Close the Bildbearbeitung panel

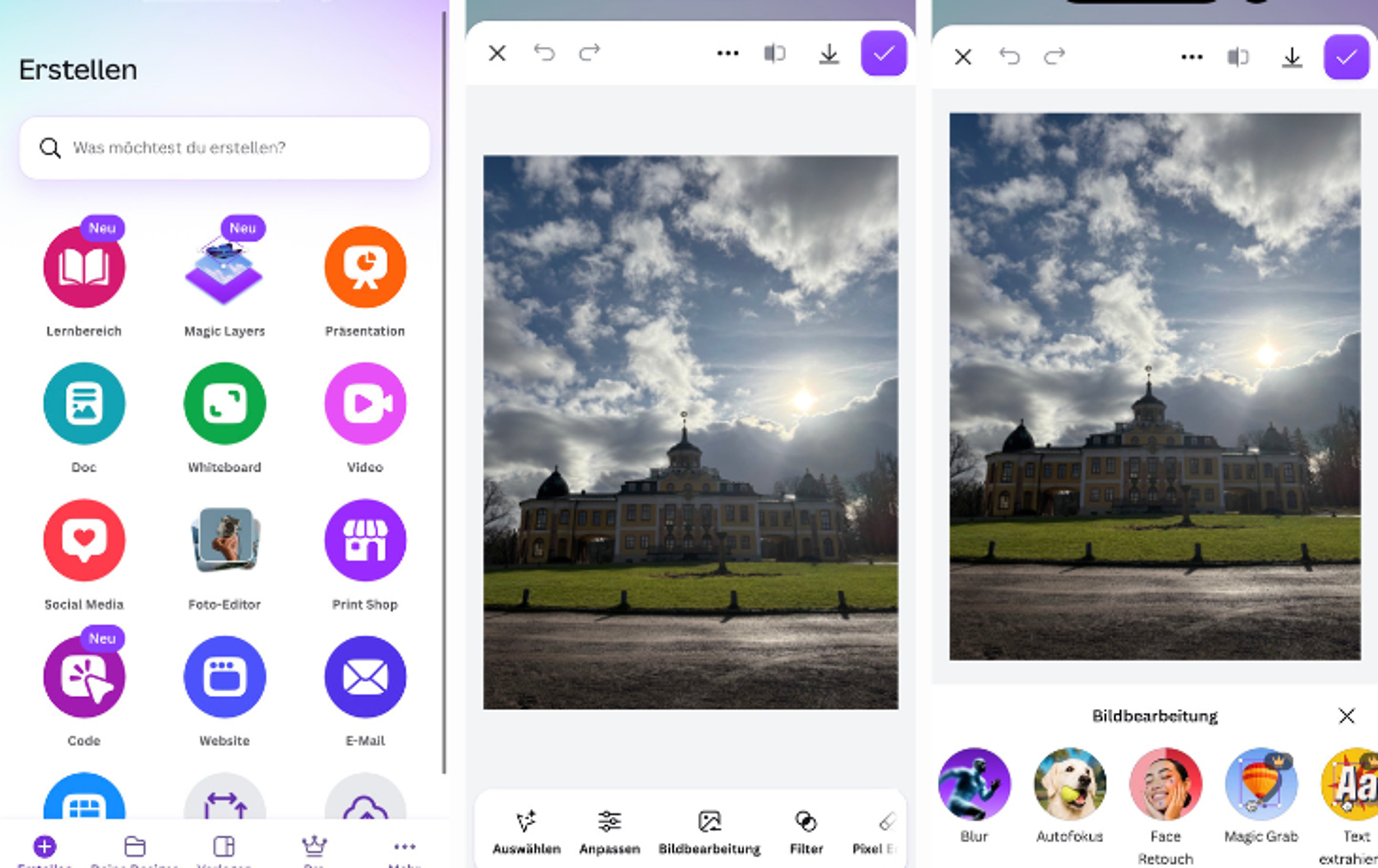(x=1346, y=716)
